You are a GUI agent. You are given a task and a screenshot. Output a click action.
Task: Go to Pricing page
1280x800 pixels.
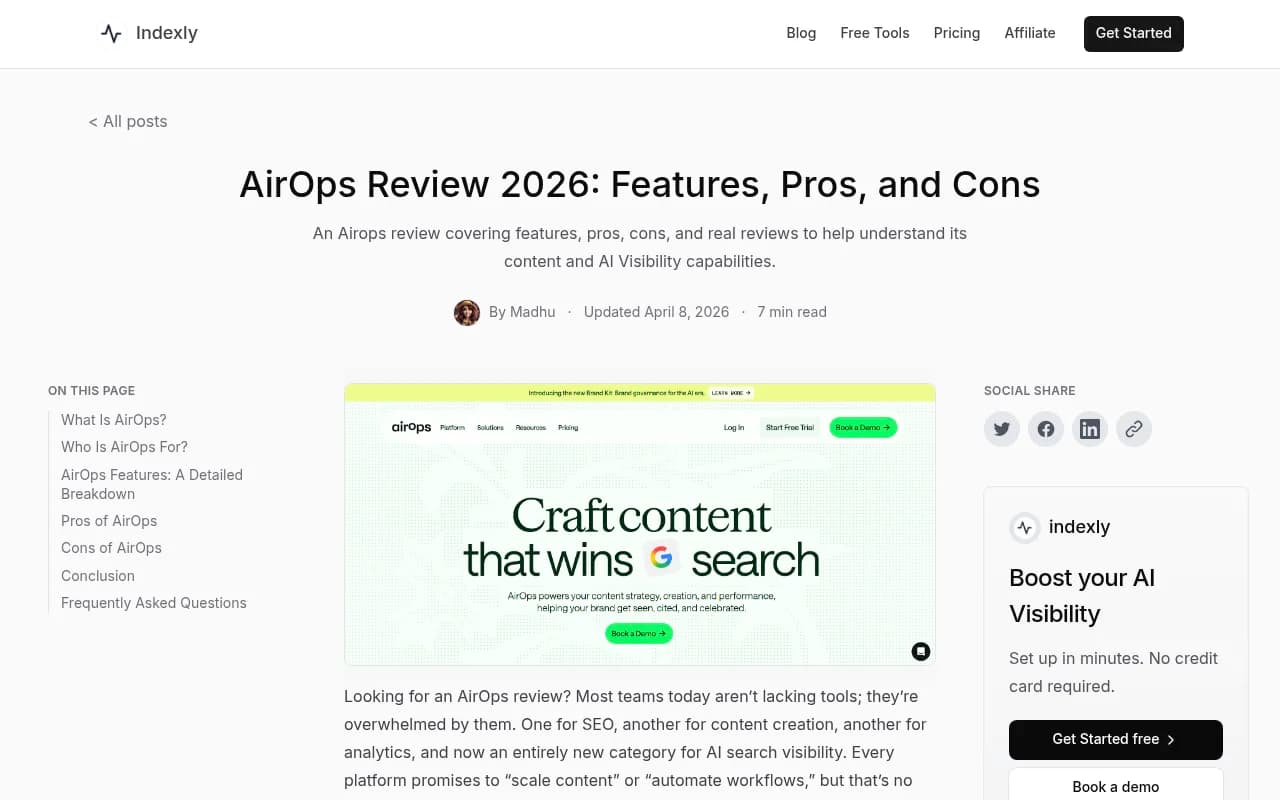coord(957,33)
